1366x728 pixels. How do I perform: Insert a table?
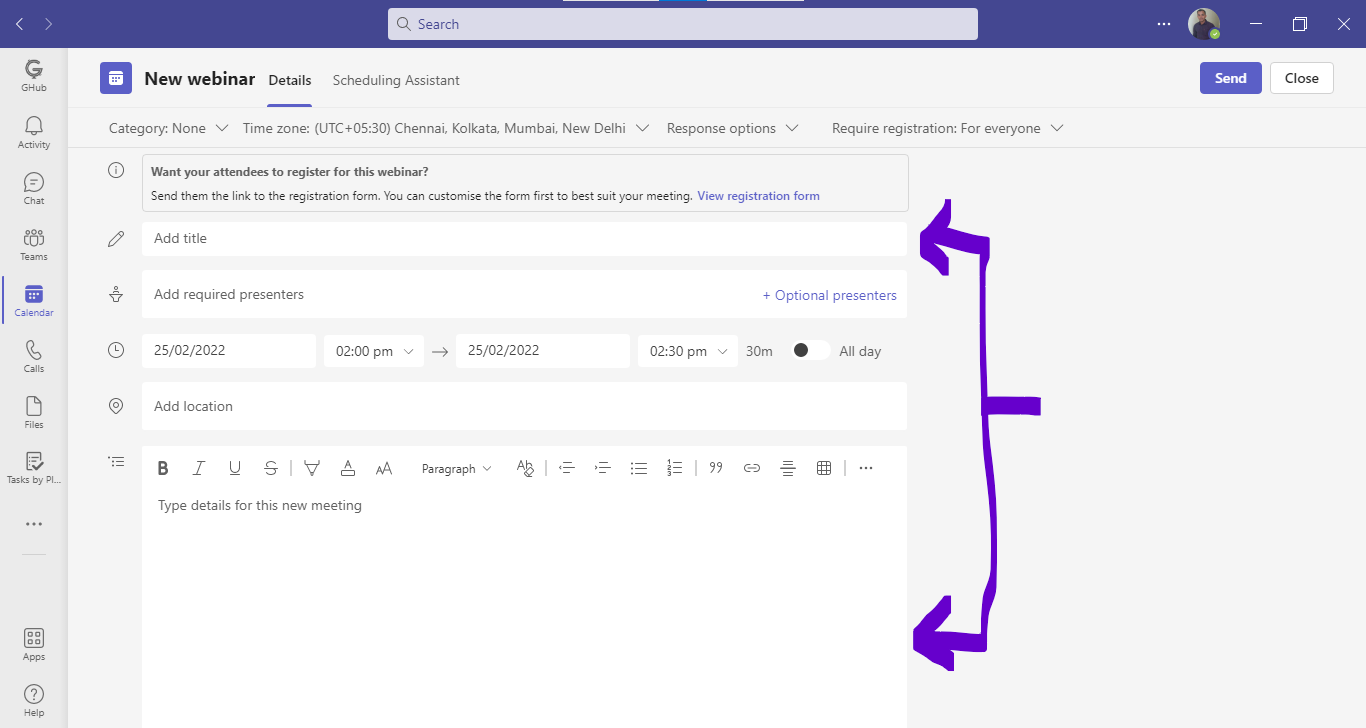[824, 468]
